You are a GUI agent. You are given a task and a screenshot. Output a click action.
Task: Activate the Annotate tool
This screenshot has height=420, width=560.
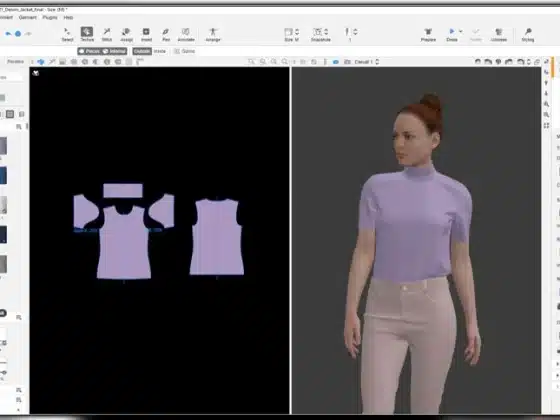click(x=186, y=35)
